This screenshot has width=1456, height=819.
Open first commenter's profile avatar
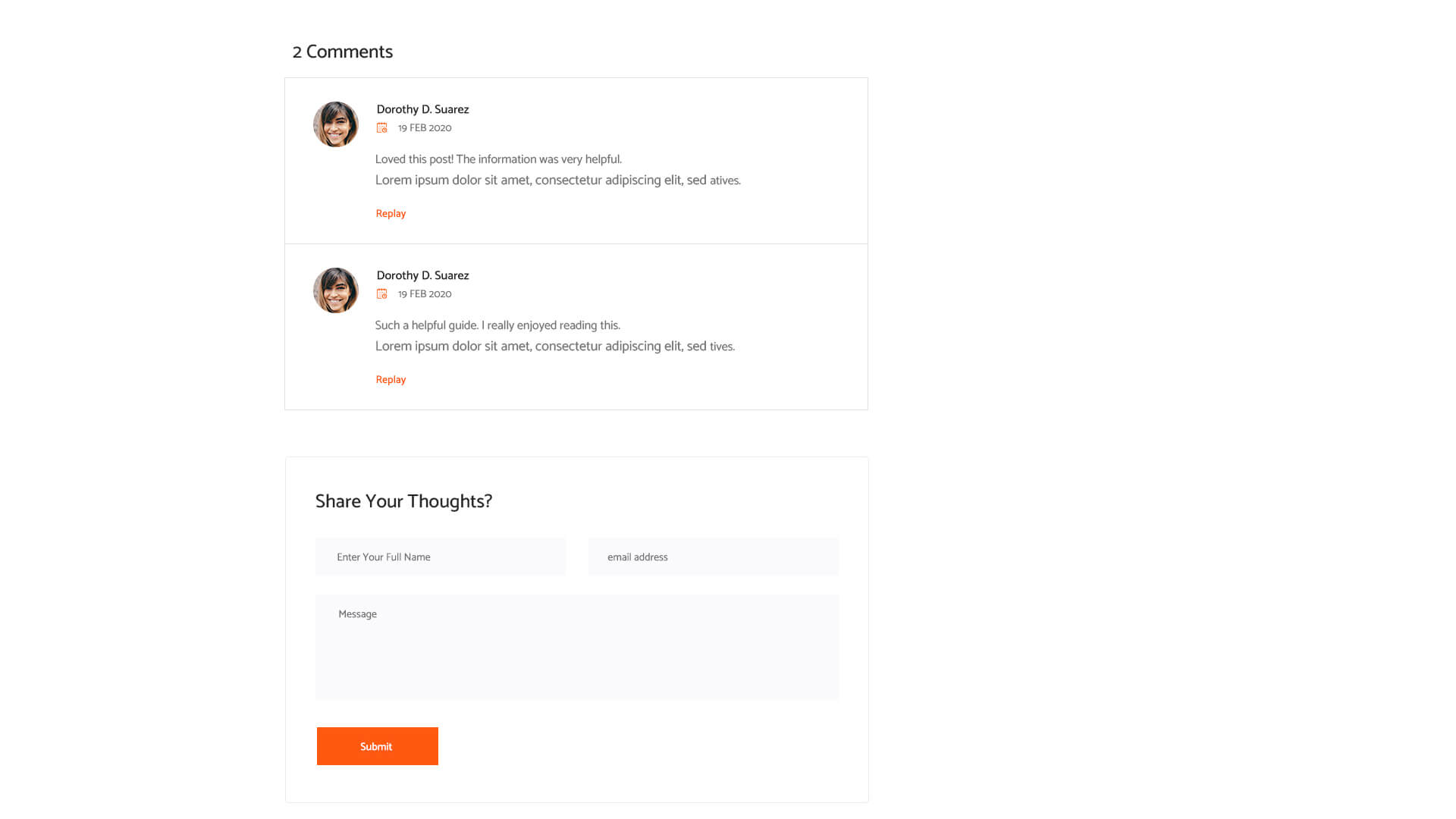pos(336,124)
